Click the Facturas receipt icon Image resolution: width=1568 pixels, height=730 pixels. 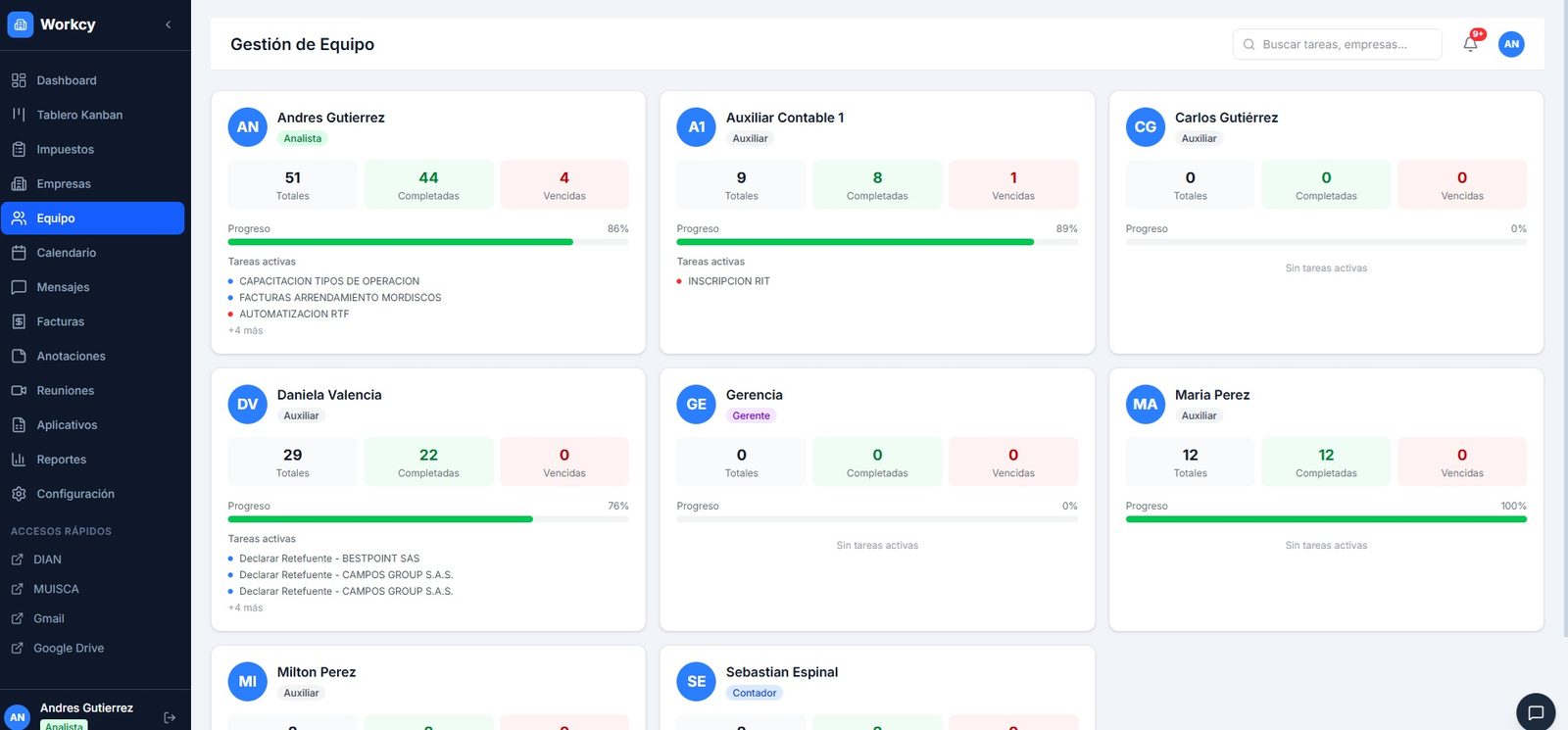pos(19,321)
